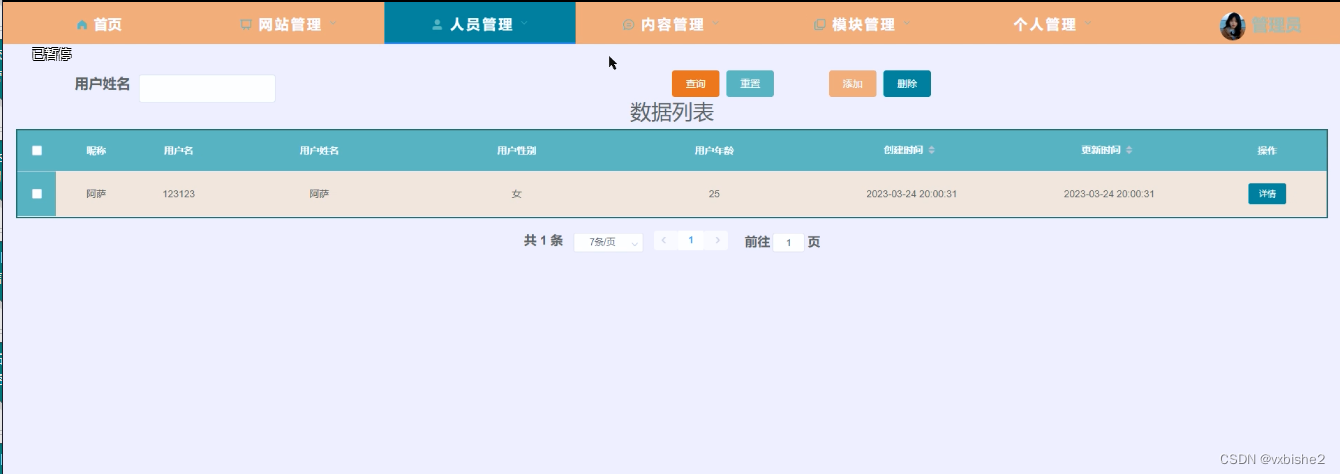Screen dimensions: 1340x474
Task: Open the 7条/页 page size dropdown
Action: pos(608,242)
